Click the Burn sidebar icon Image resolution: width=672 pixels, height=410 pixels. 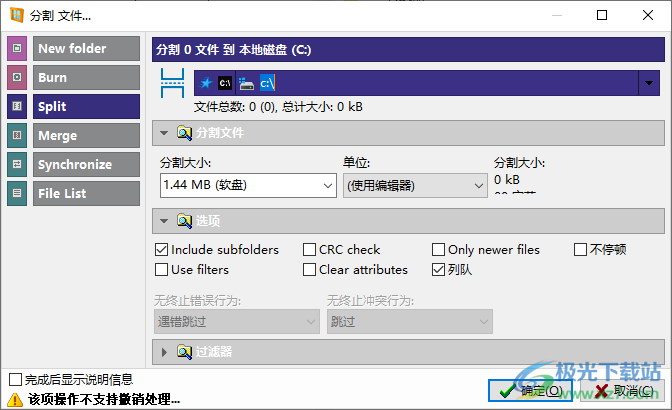click(17, 78)
